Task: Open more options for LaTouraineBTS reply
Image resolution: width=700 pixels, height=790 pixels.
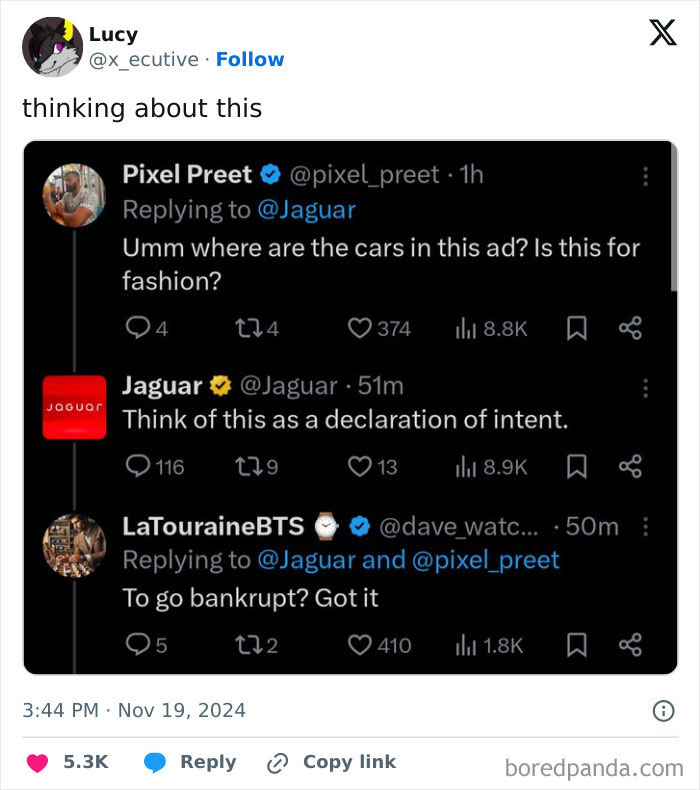Action: (646, 526)
